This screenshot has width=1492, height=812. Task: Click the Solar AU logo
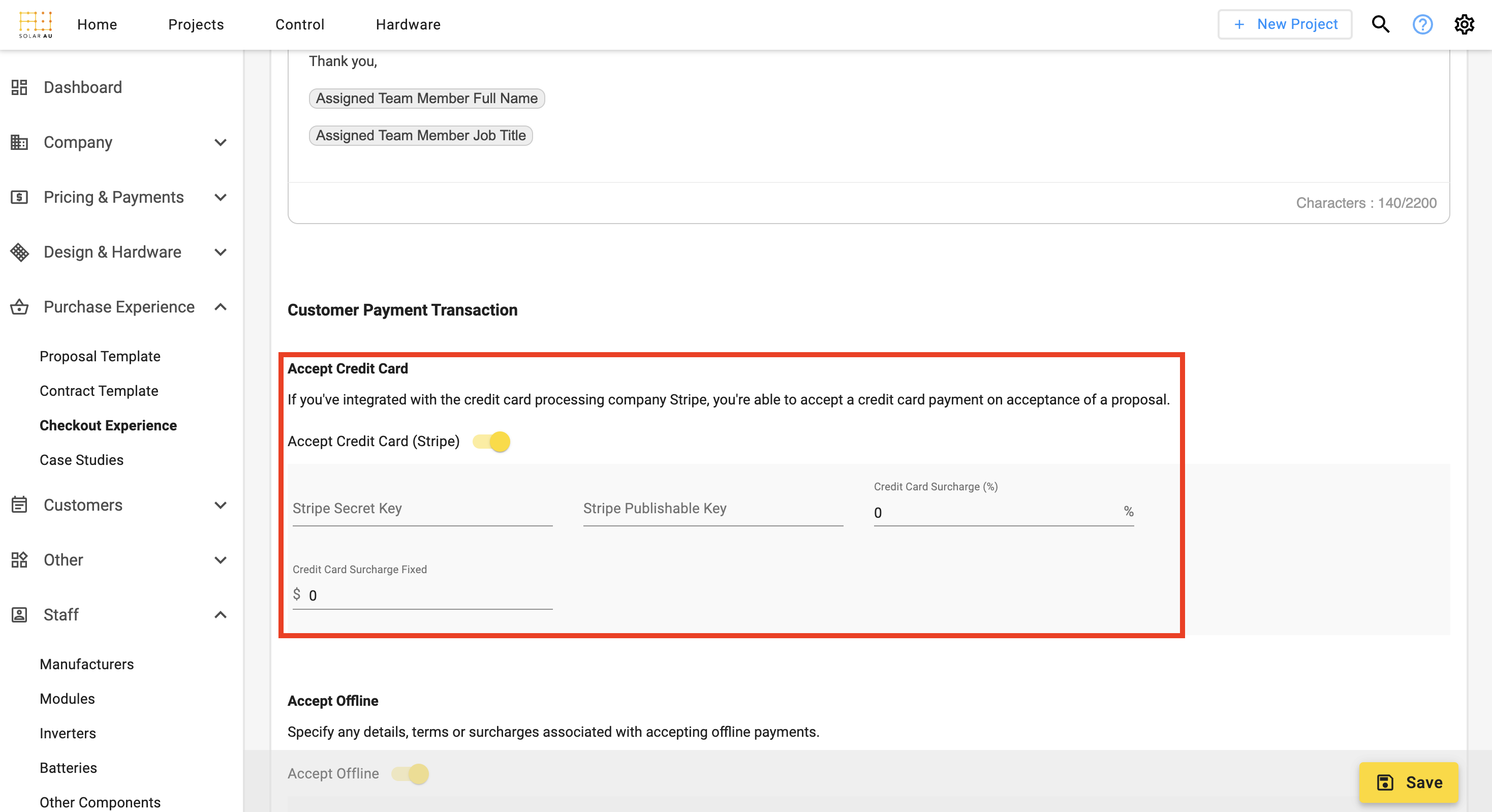click(x=36, y=24)
